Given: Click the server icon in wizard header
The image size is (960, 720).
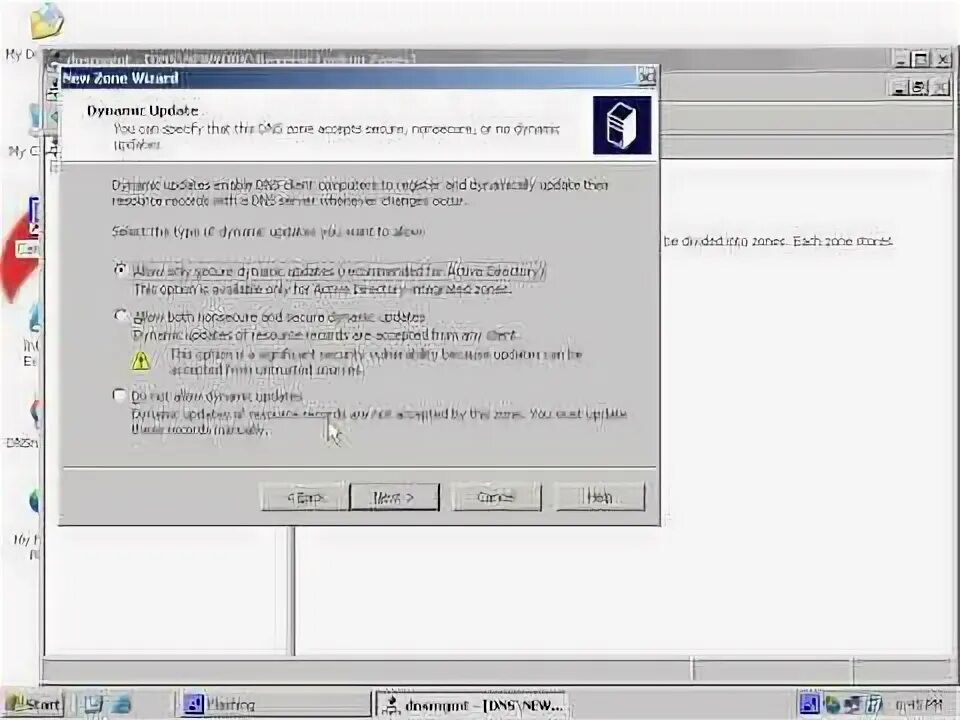Looking at the screenshot, I should click(x=621, y=125).
